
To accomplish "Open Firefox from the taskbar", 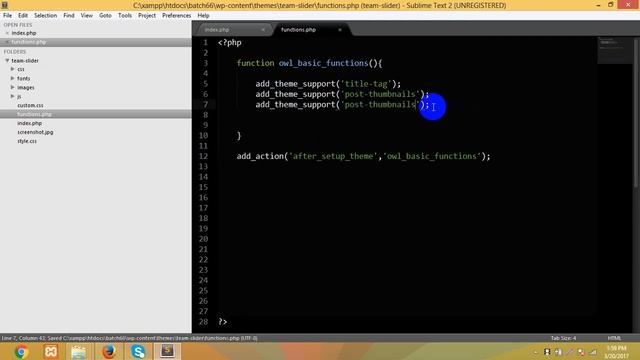I will click(x=109, y=351).
